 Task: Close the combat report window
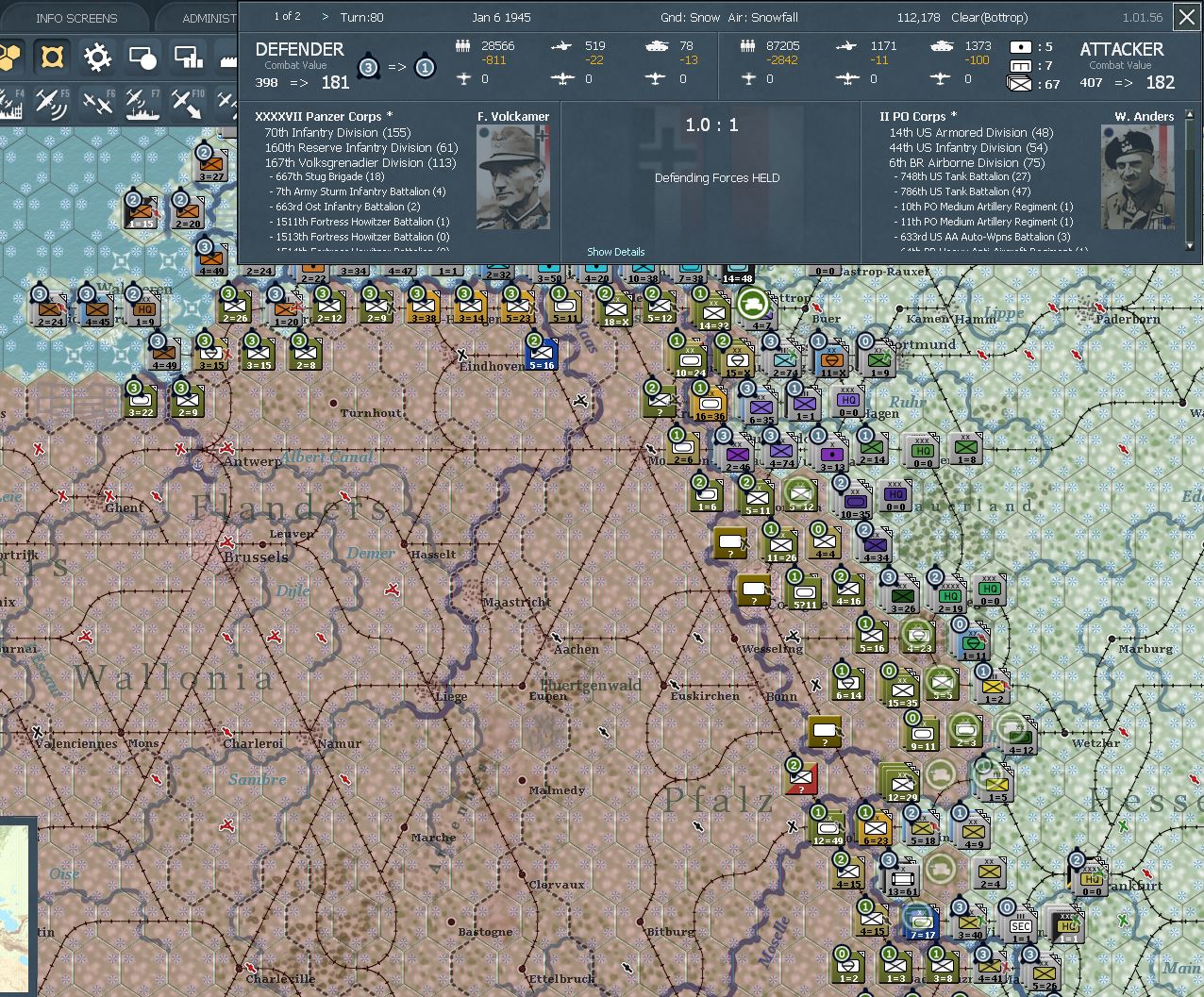tap(1187, 17)
